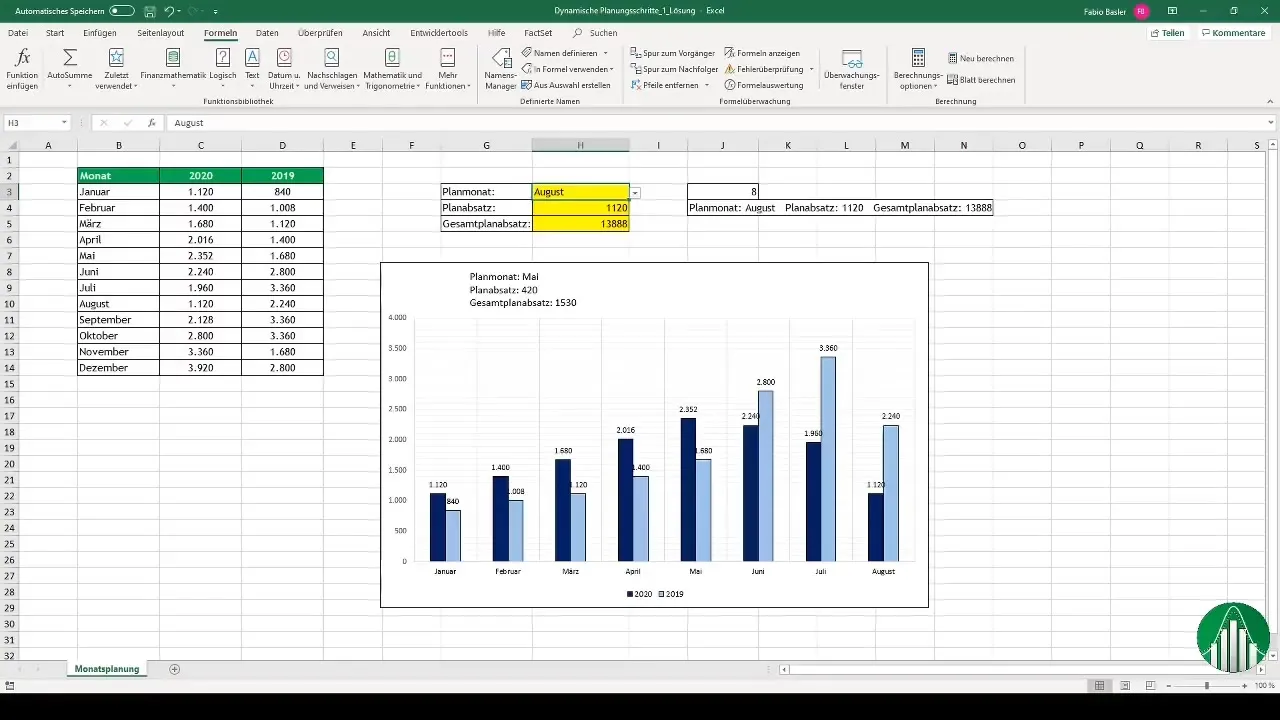Toggle Automatisches Speichern switch
This screenshot has height=720, width=1280.
(x=122, y=11)
